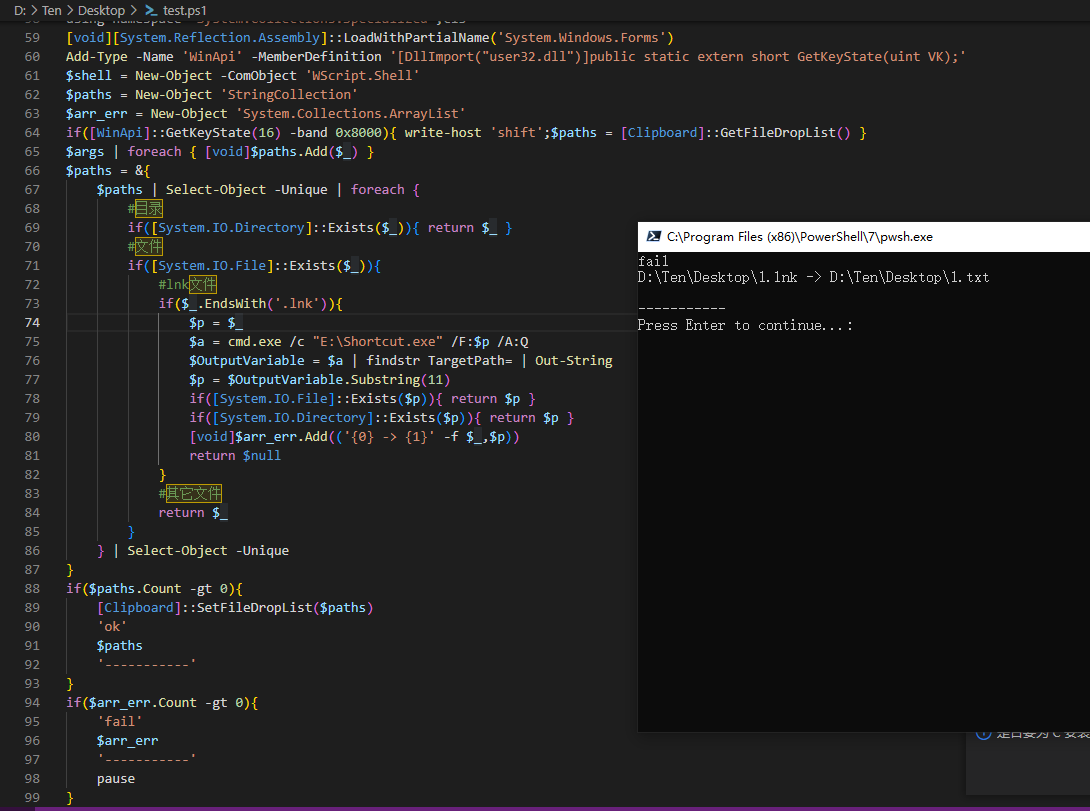The height and width of the screenshot is (811, 1090).
Task: Click line number 74 in the gutter
Action: (x=31, y=322)
